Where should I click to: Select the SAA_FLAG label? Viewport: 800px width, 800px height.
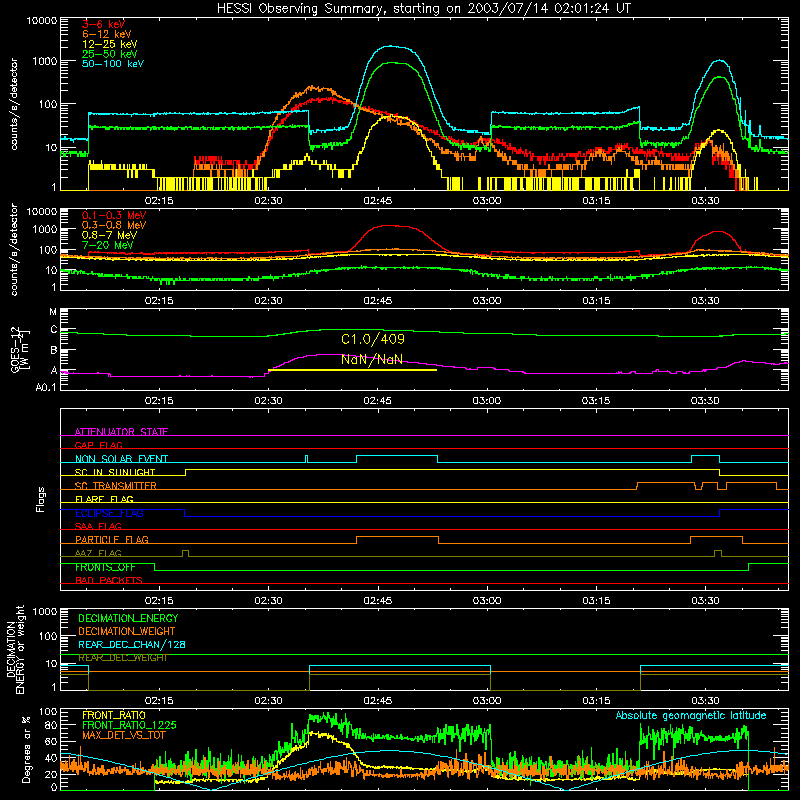point(98,526)
